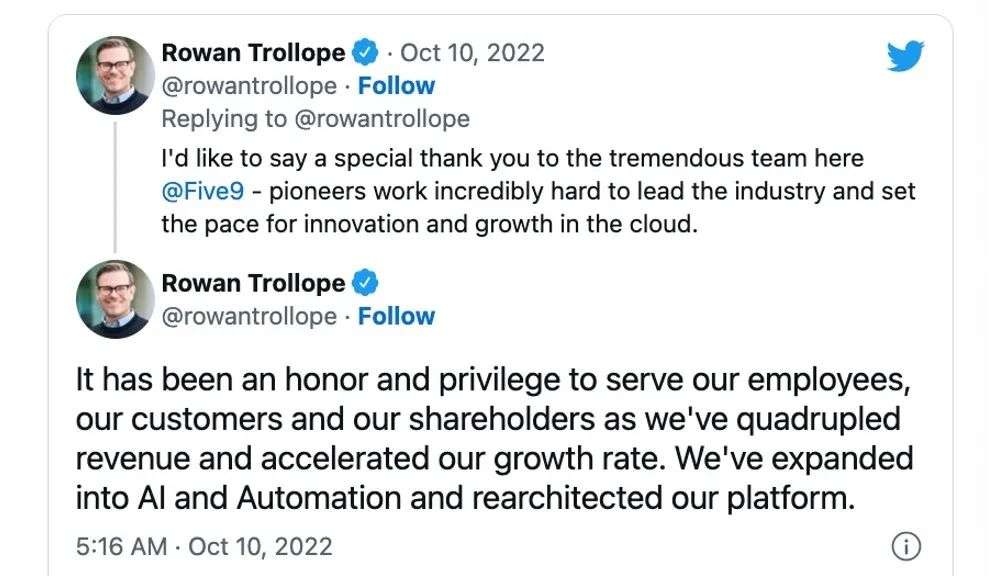The height and width of the screenshot is (576, 988).
Task: Follow @rowantrollope from the reply tweet header
Action: [396, 86]
